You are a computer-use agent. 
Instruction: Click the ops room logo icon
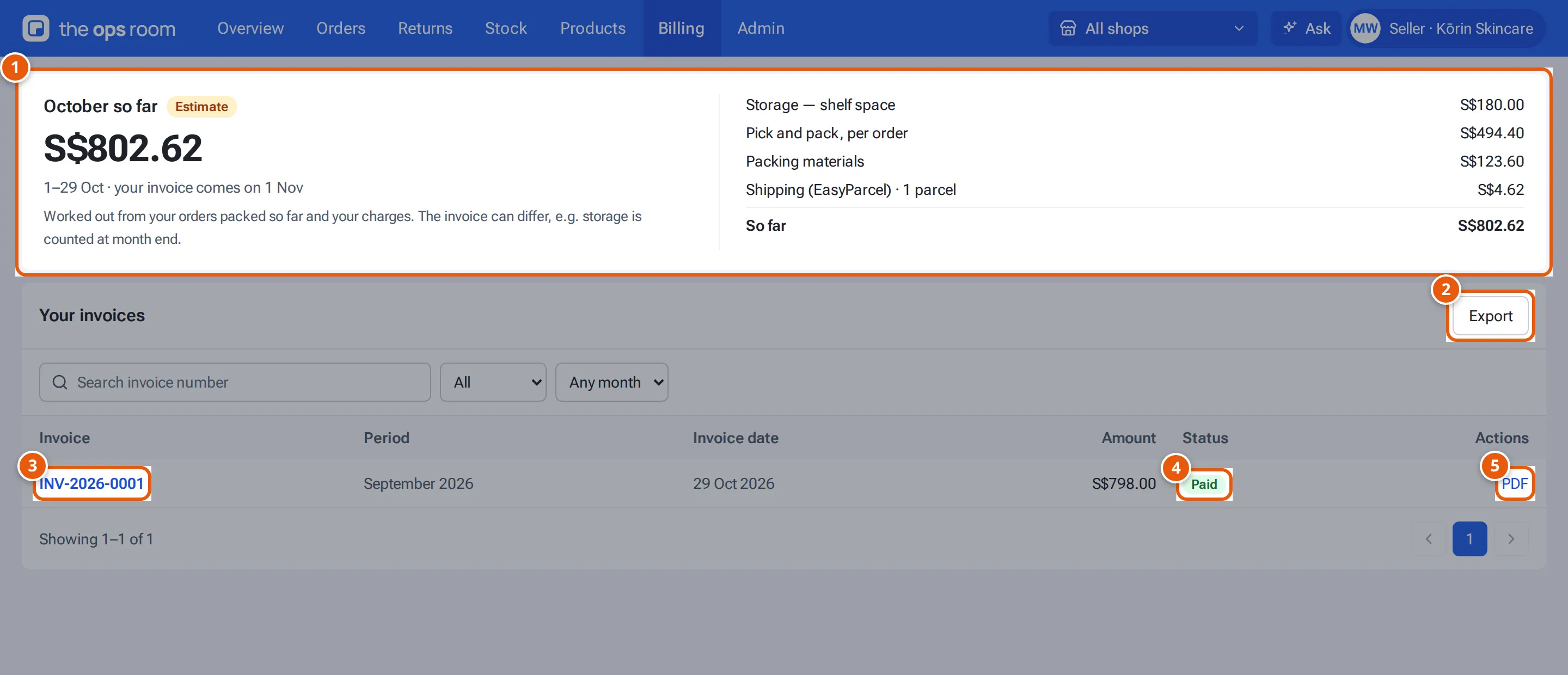tap(36, 28)
